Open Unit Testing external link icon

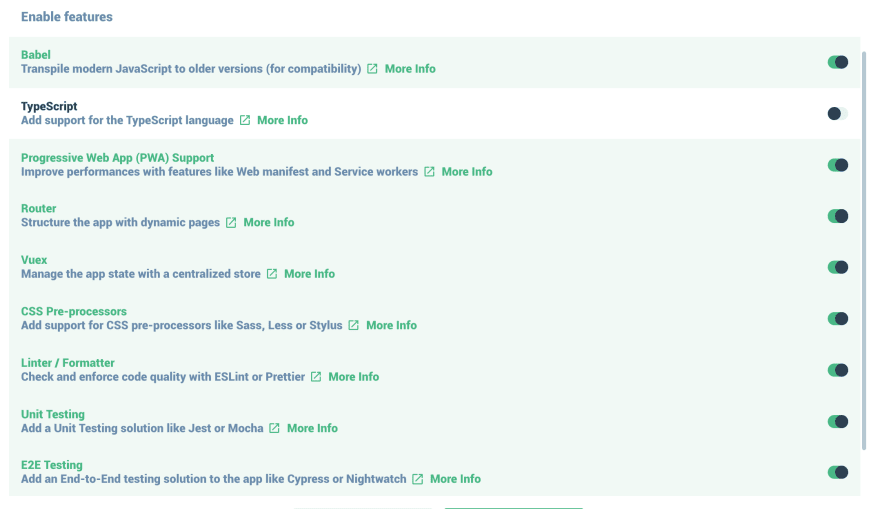[x=274, y=428]
